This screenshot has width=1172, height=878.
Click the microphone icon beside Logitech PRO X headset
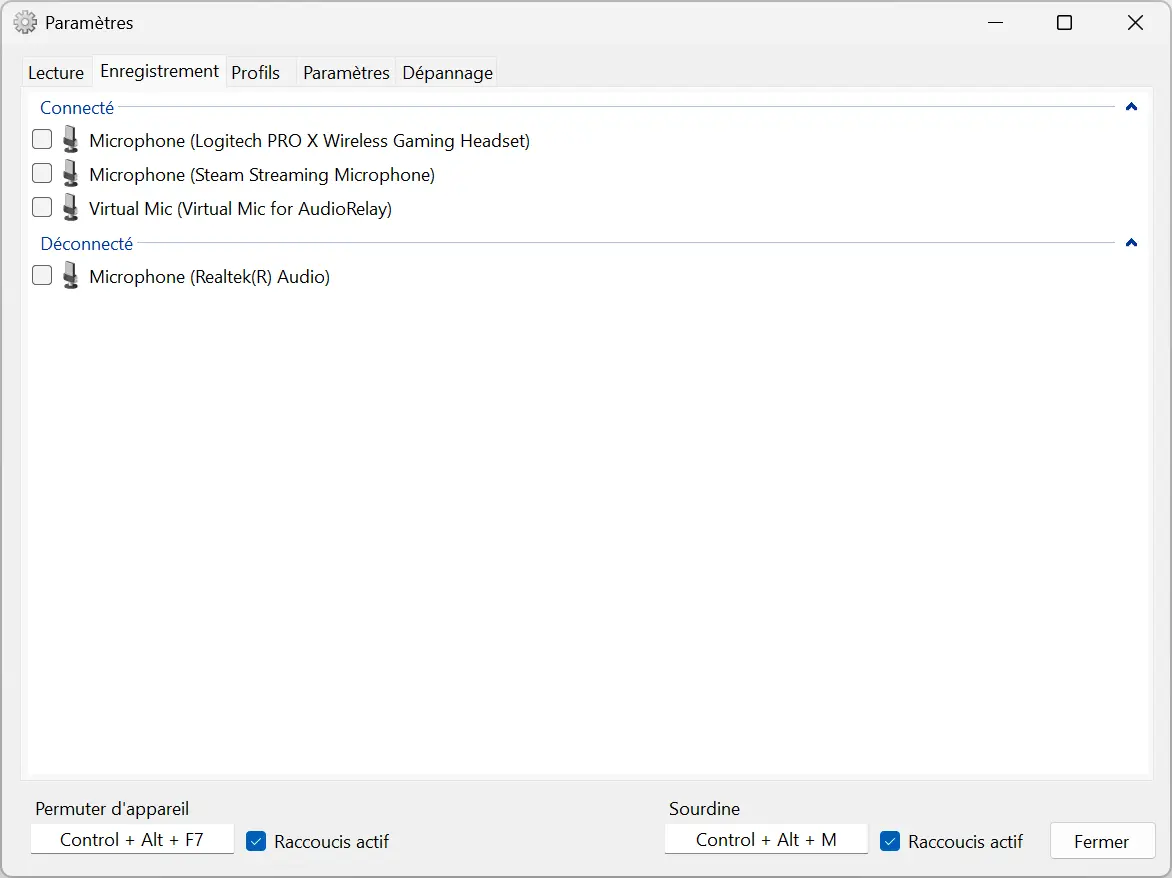coord(70,140)
